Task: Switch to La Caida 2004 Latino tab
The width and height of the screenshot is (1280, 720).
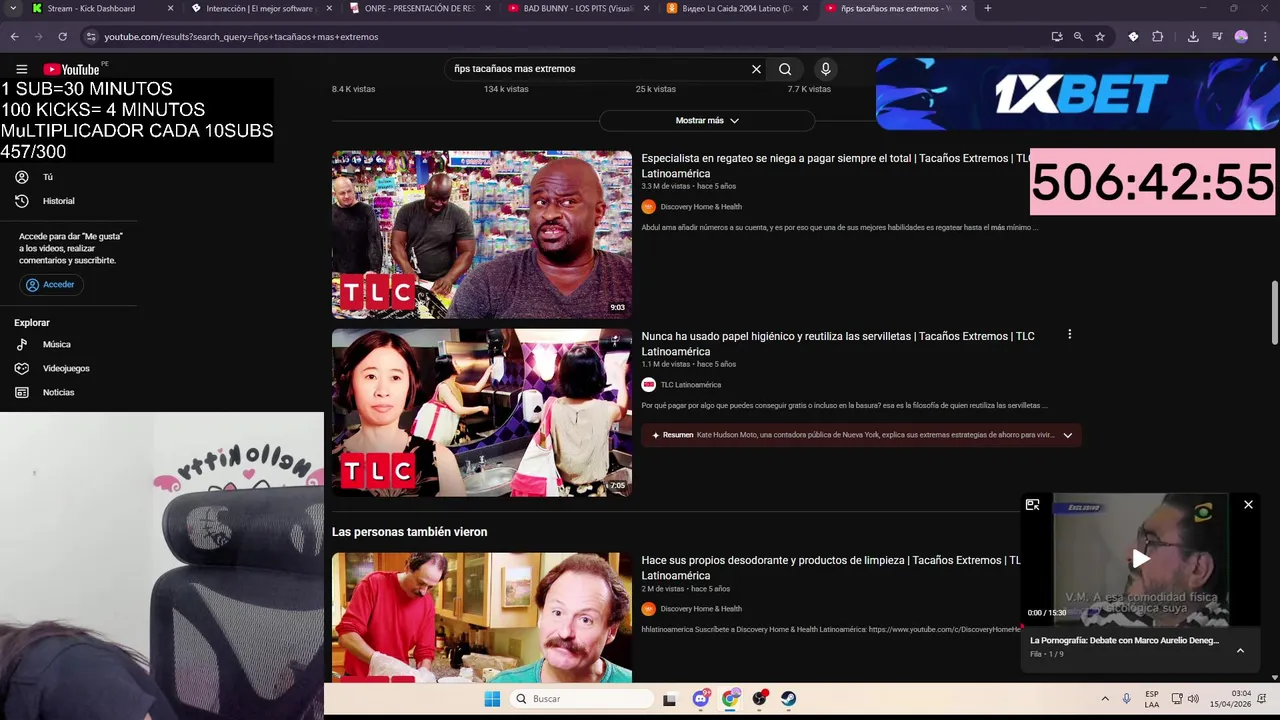Action: (x=737, y=8)
